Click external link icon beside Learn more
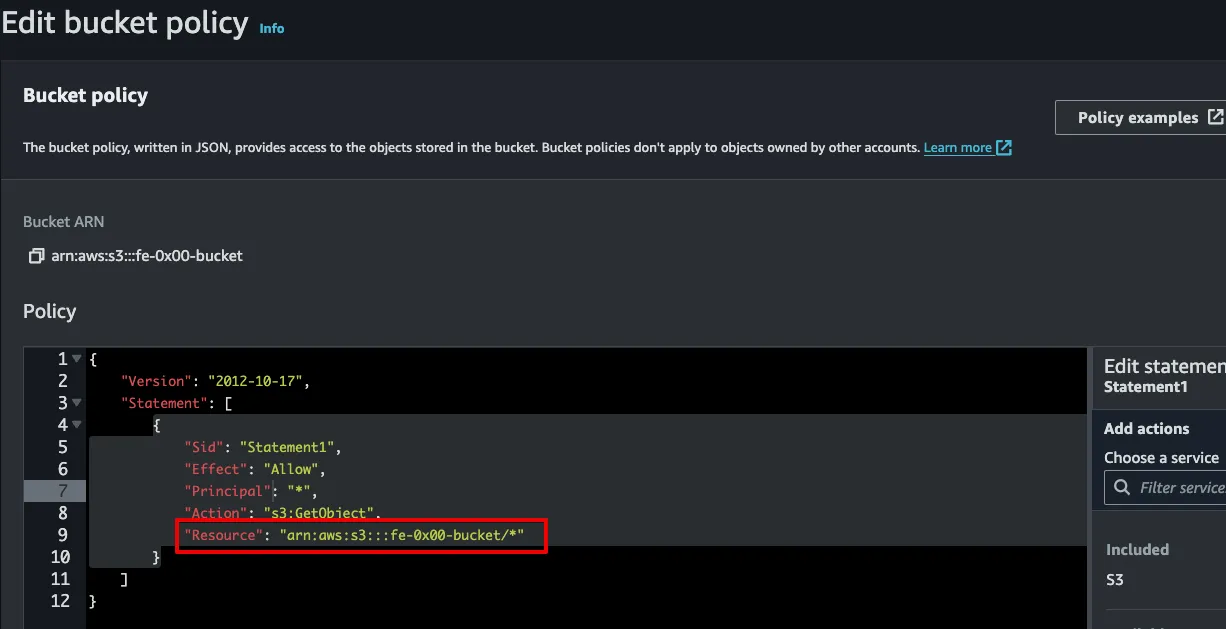Viewport: 1226px width, 629px height. pos(1004,148)
